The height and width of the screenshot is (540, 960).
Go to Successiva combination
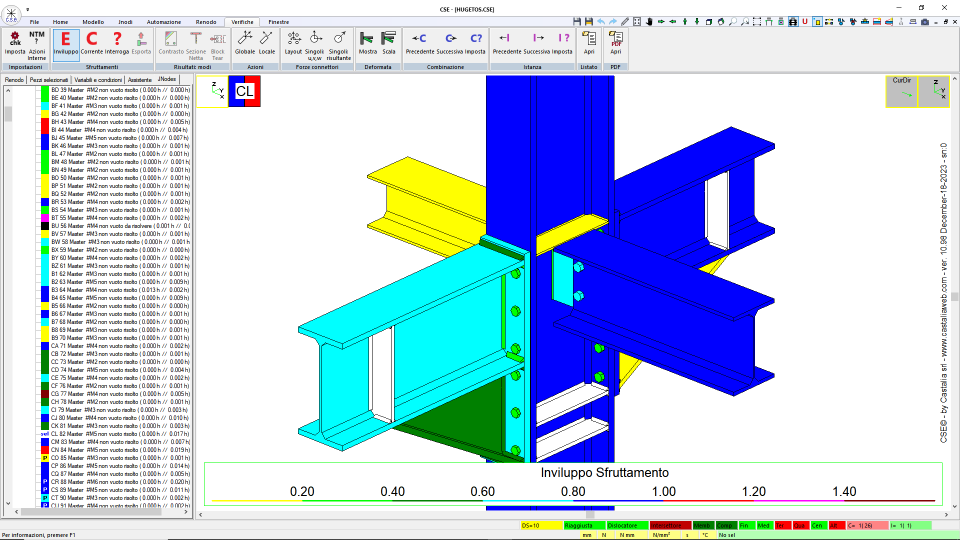point(450,43)
